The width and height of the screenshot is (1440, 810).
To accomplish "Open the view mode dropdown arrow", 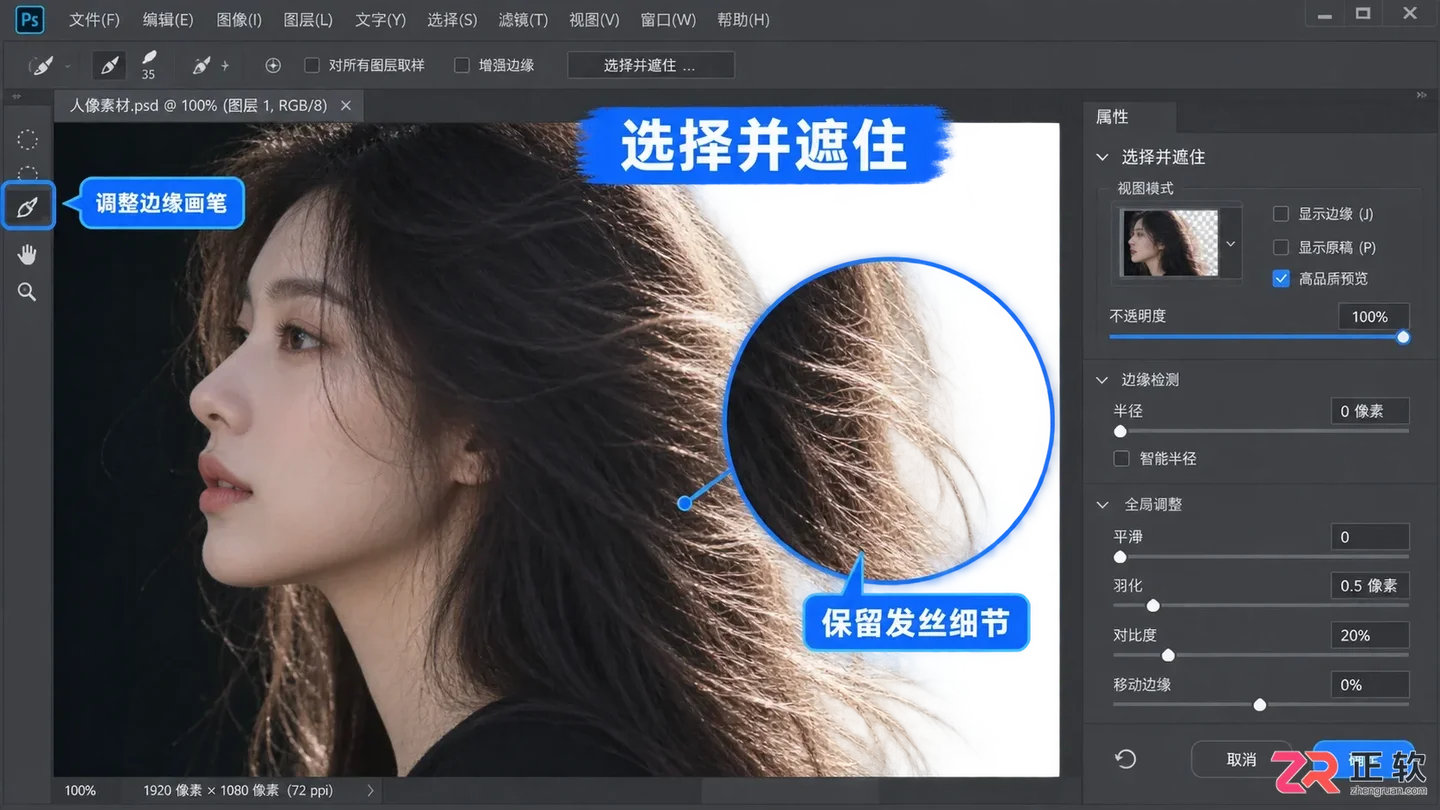I will pos(1231,243).
